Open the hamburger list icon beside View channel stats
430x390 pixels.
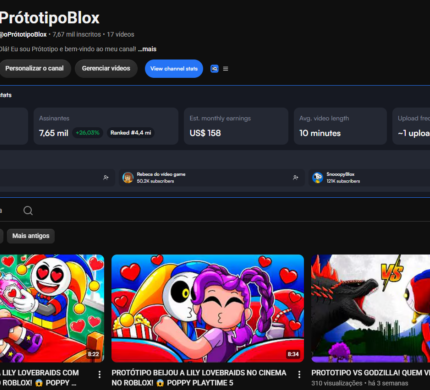pyautogui.click(x=226, y=69)
